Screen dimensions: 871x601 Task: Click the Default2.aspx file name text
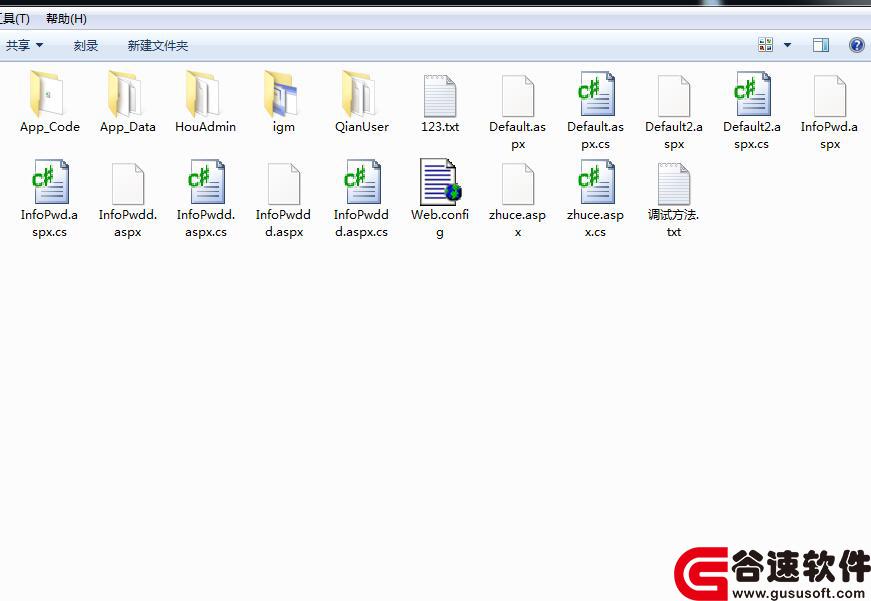point(674,136)
